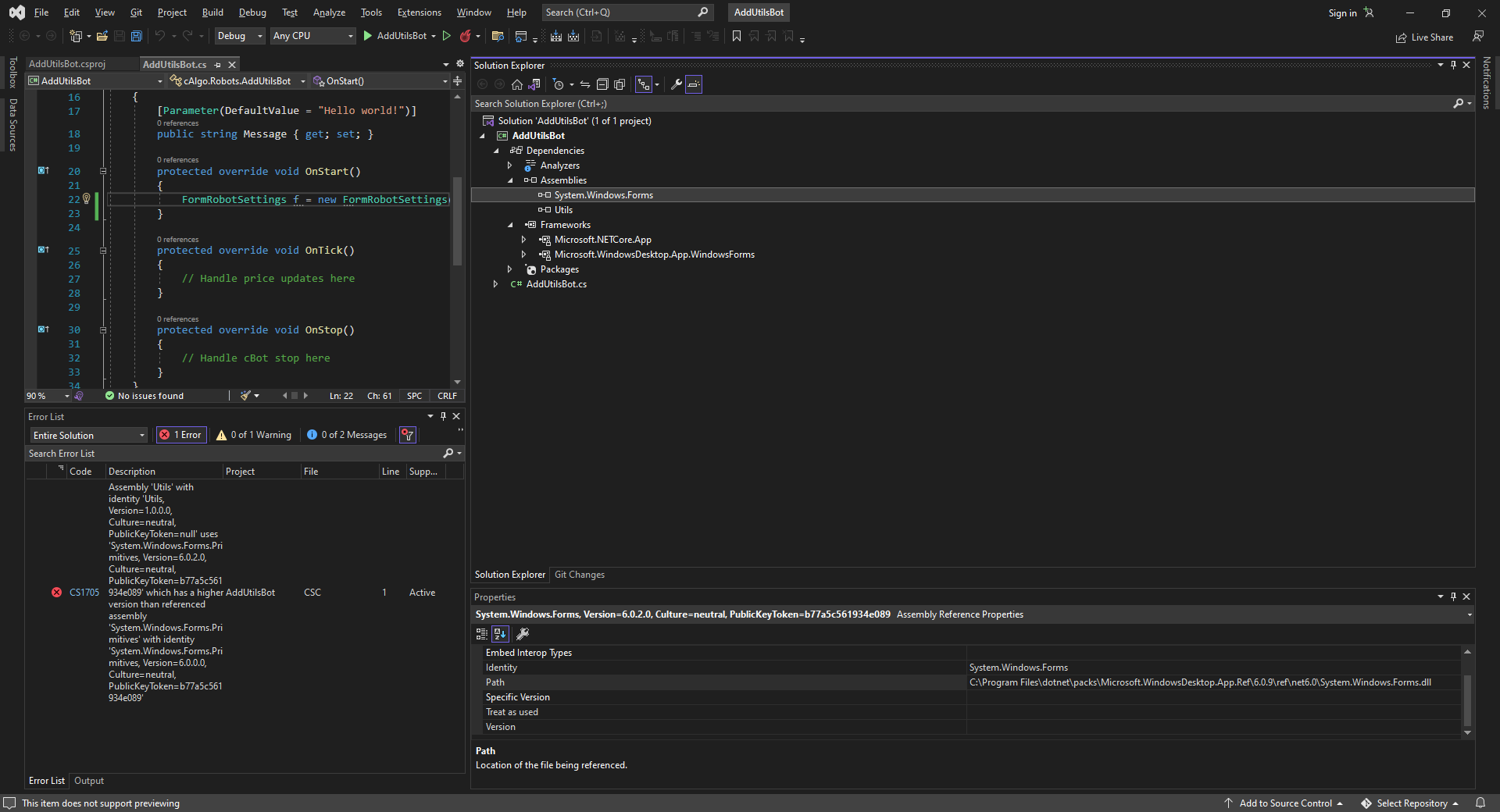Toggle the 0 of 1 Warning filter
Viewport: 1500px width, 812px height.
pyautogui.click(x=254, y=435)
